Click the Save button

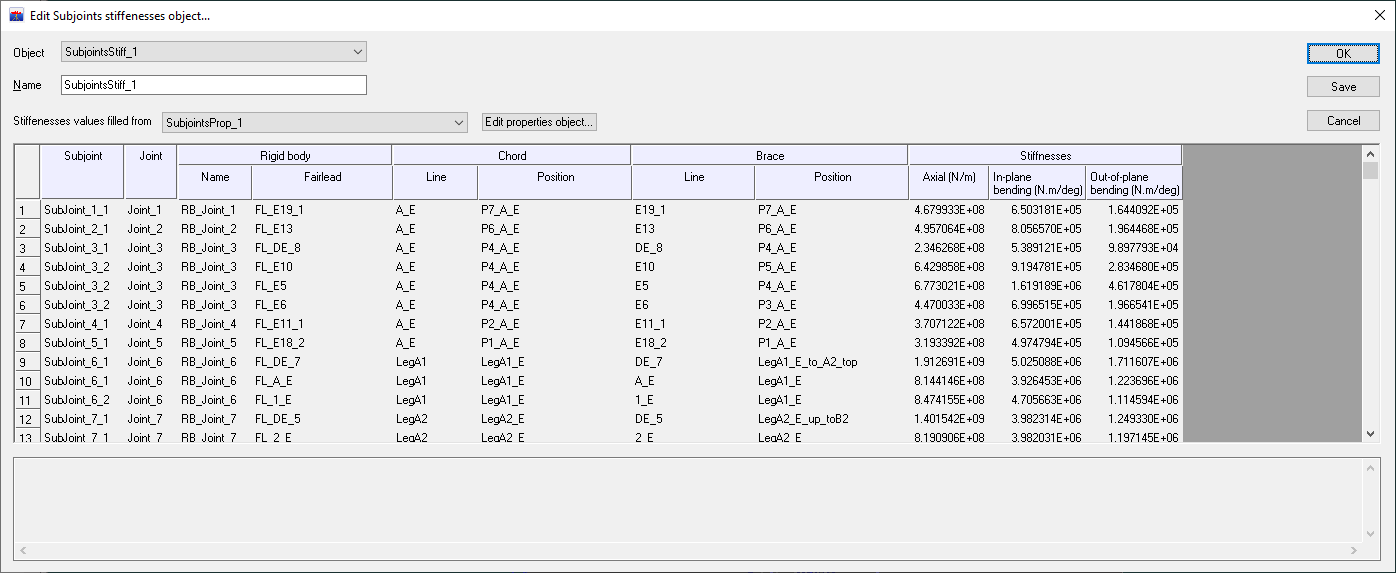tap(1343, 87)
